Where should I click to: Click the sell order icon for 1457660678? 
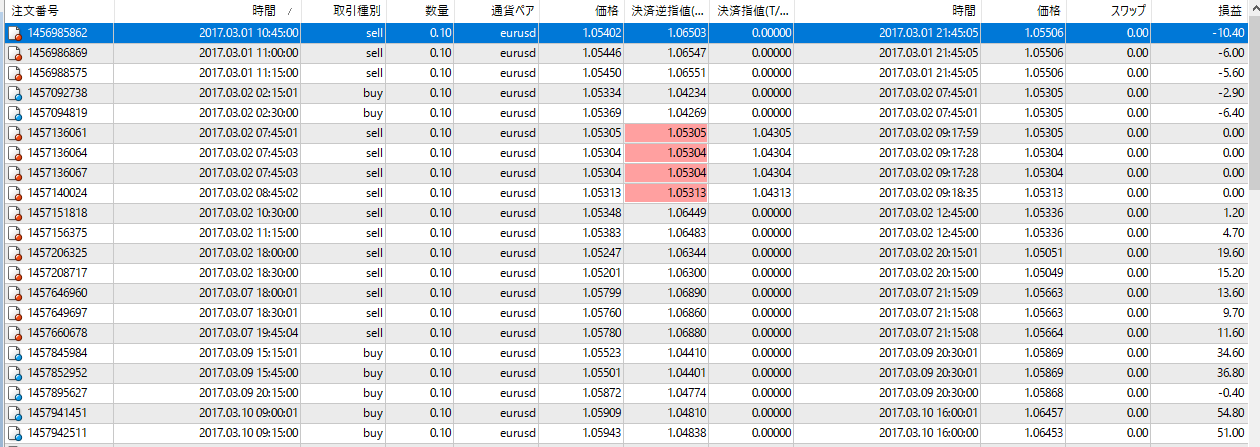click(14, 333)
